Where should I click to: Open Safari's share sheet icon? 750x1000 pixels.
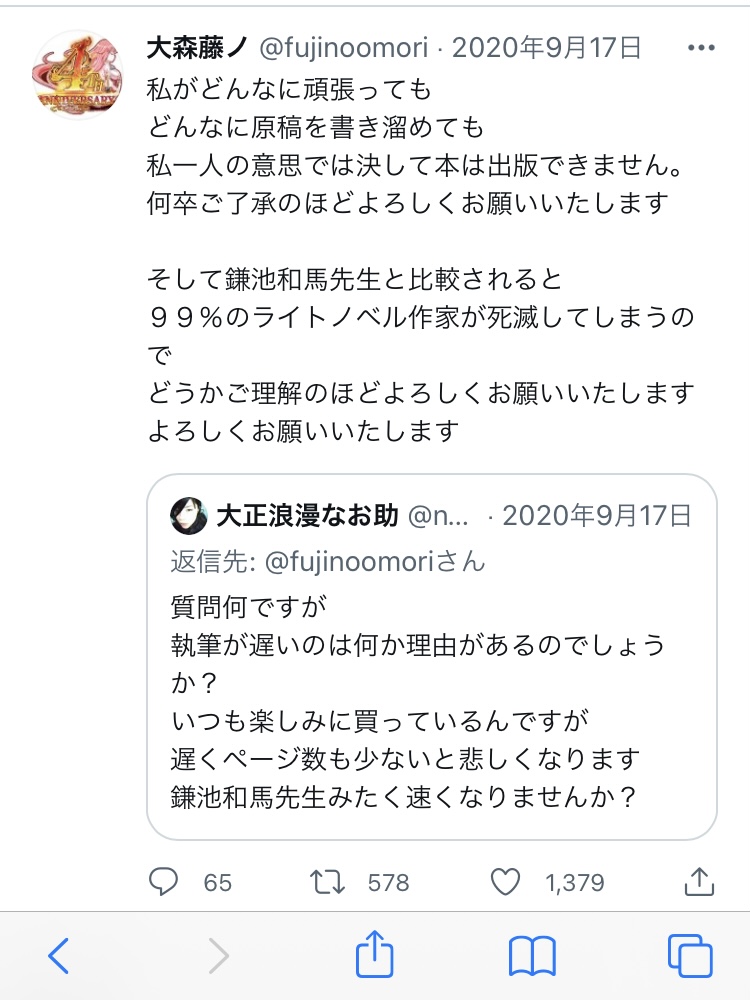(374, 954)
